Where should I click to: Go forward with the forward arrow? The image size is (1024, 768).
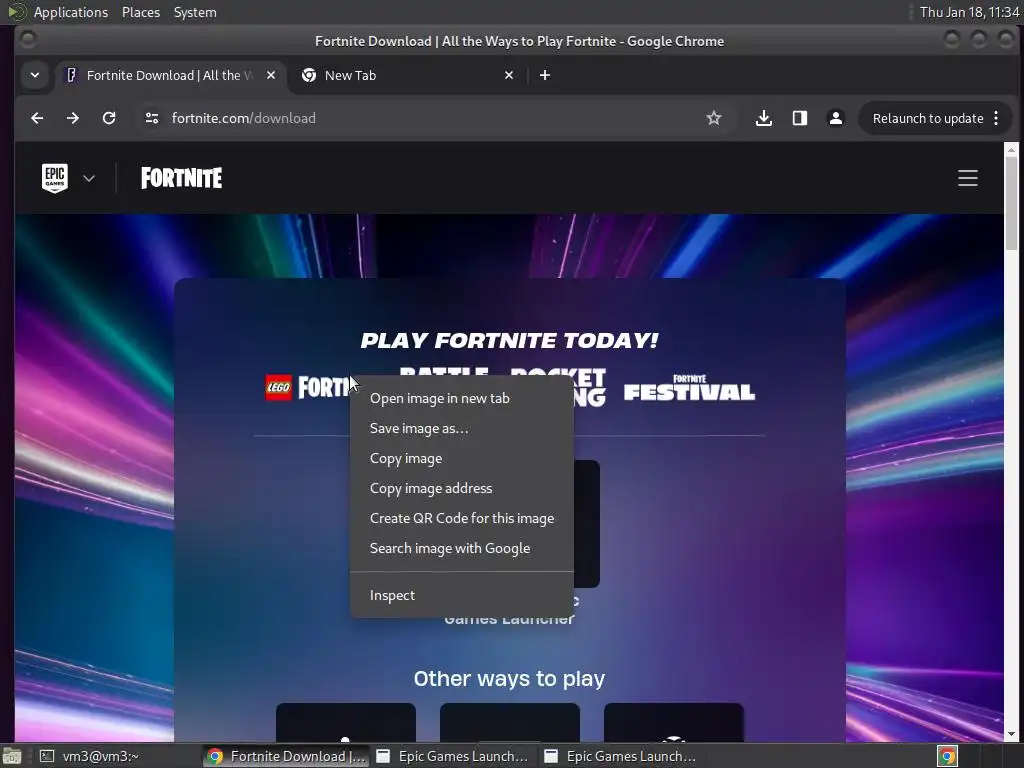pos(72,118)
